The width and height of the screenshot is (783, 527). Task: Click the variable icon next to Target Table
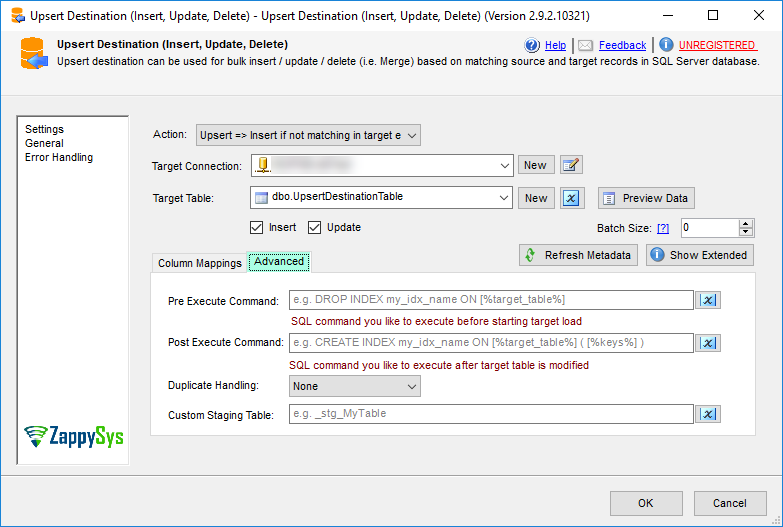click(x=571, y=198)
